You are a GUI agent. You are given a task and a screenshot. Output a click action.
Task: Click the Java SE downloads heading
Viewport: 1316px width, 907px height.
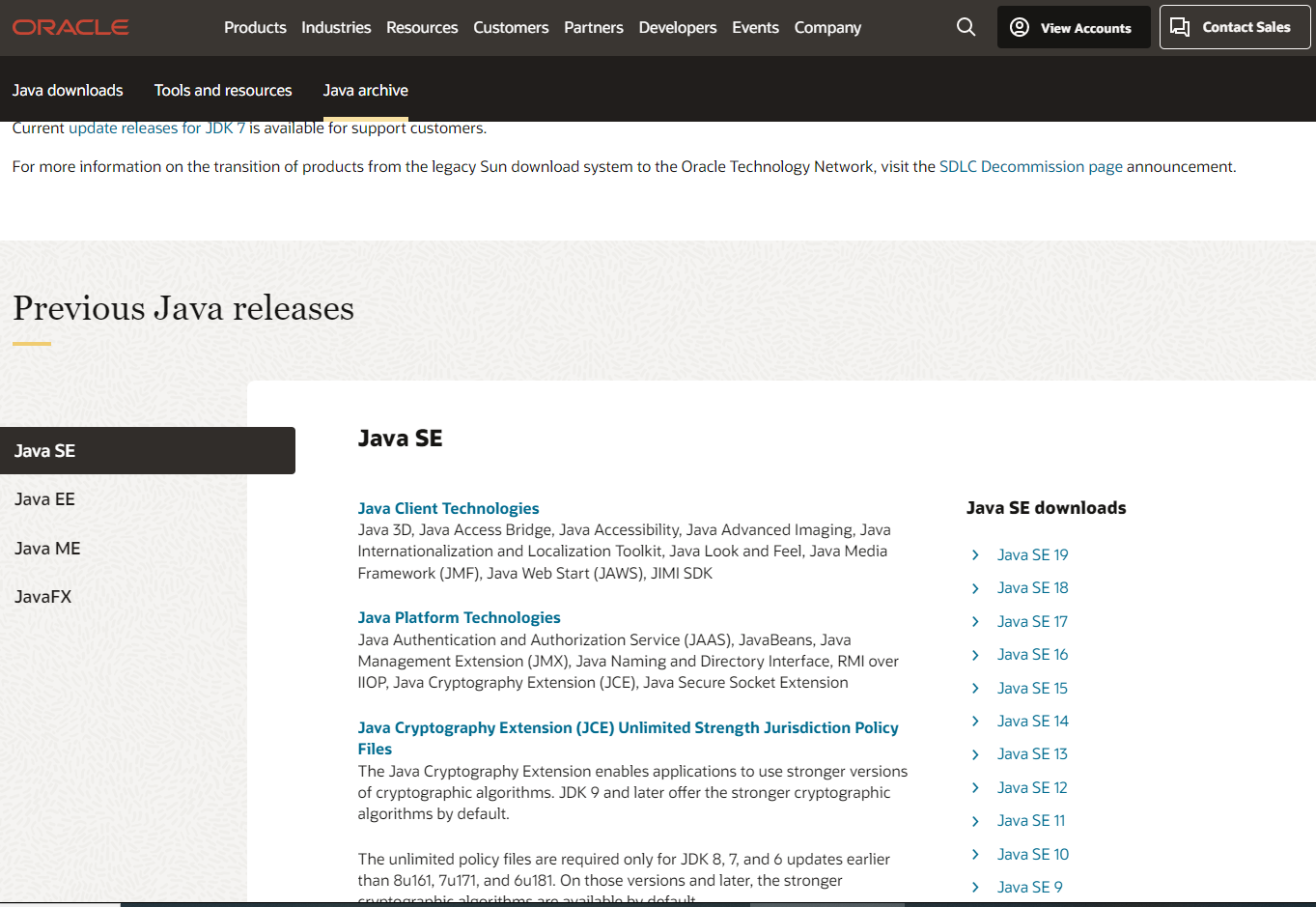click(x=1046, y=508)
